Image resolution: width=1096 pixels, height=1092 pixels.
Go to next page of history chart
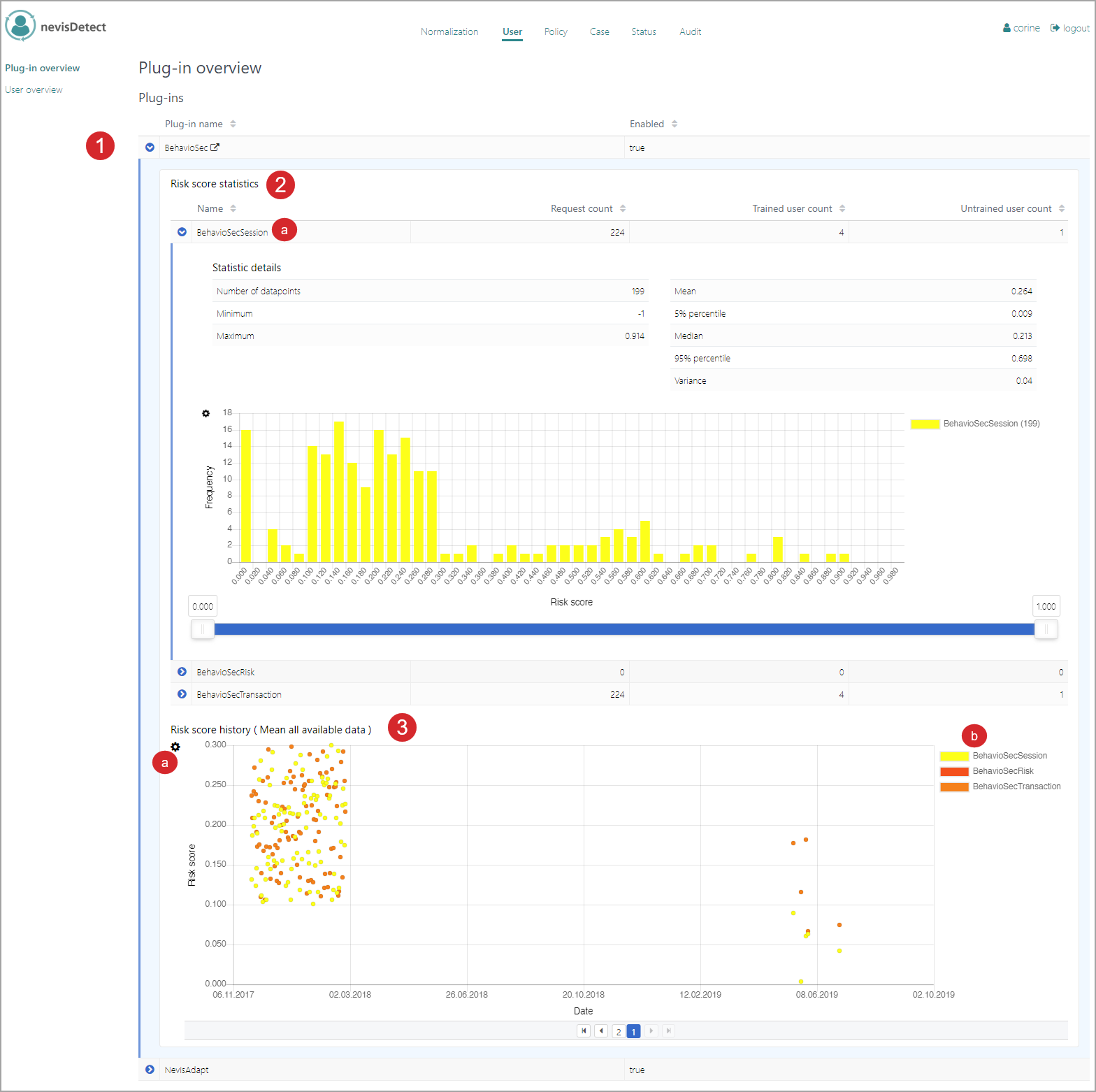pos(651,1031)
